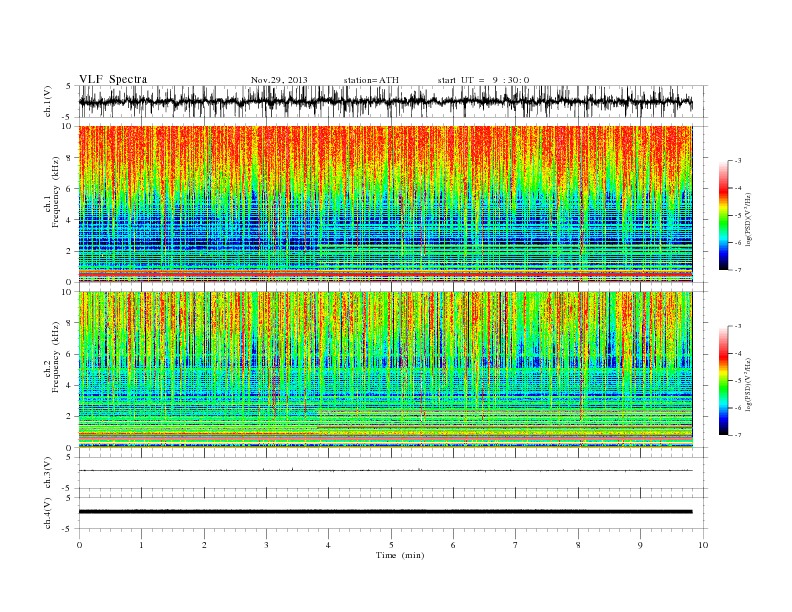Click the 'ch.4(V)' axis label
This screenshot has width=792, height=612.
[48, 513]
